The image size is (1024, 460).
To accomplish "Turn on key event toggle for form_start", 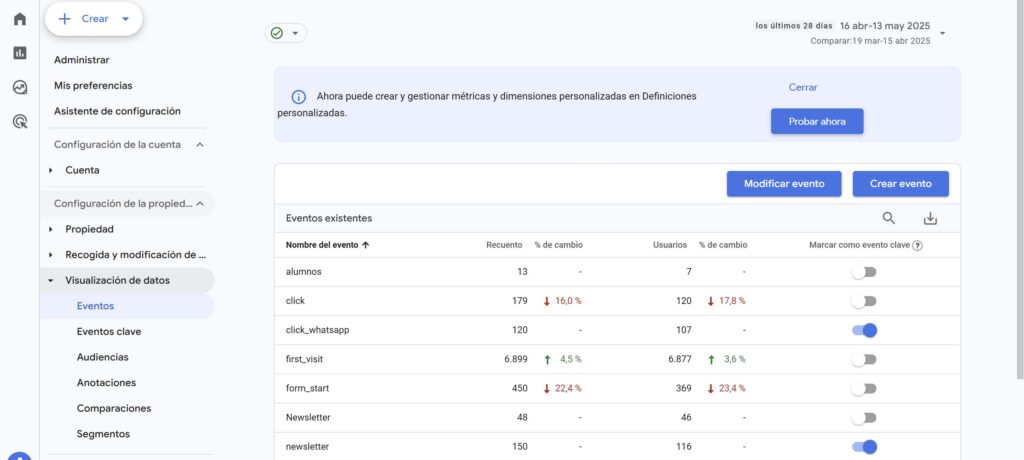I will pos(863,388).
